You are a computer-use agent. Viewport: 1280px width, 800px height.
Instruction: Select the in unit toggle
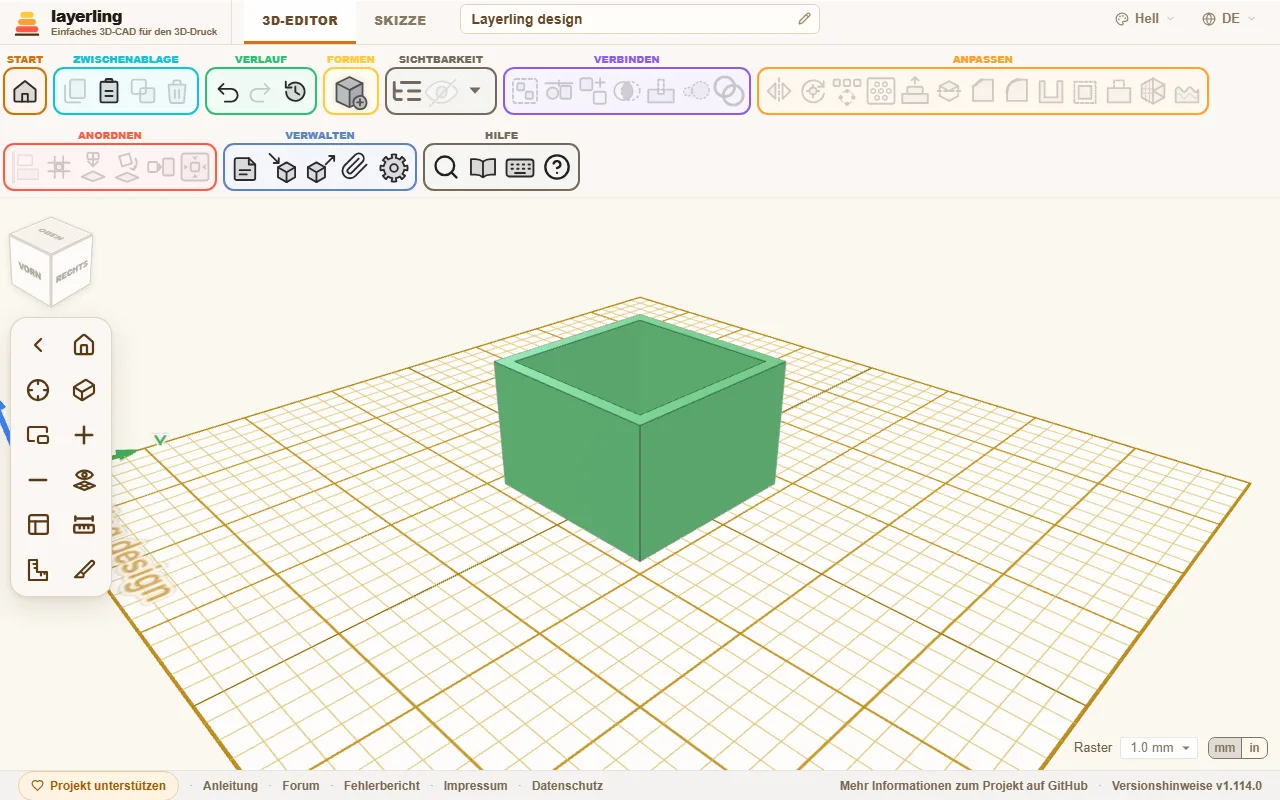coord(1254,748)
